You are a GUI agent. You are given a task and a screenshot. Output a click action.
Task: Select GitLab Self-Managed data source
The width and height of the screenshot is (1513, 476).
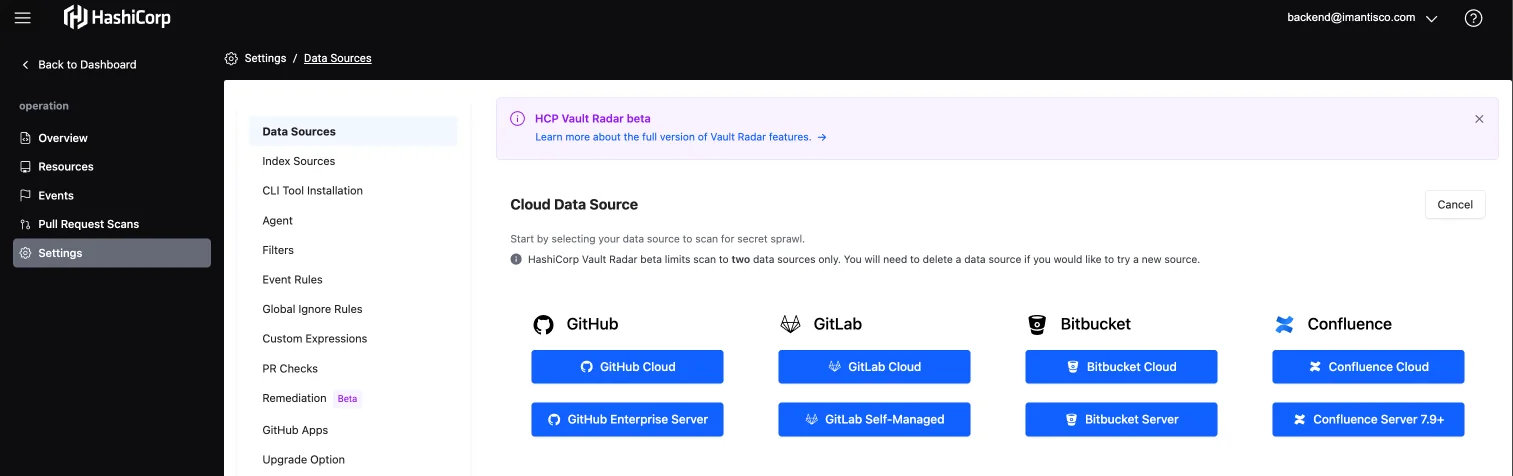click(874, 420)
